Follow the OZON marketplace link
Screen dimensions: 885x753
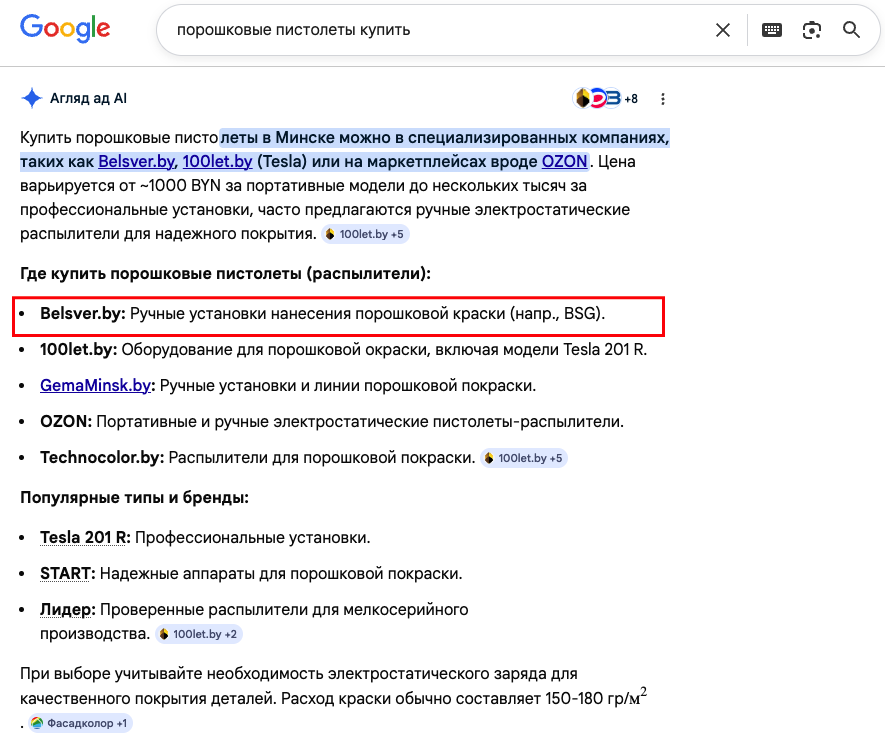tap(564, 160)
